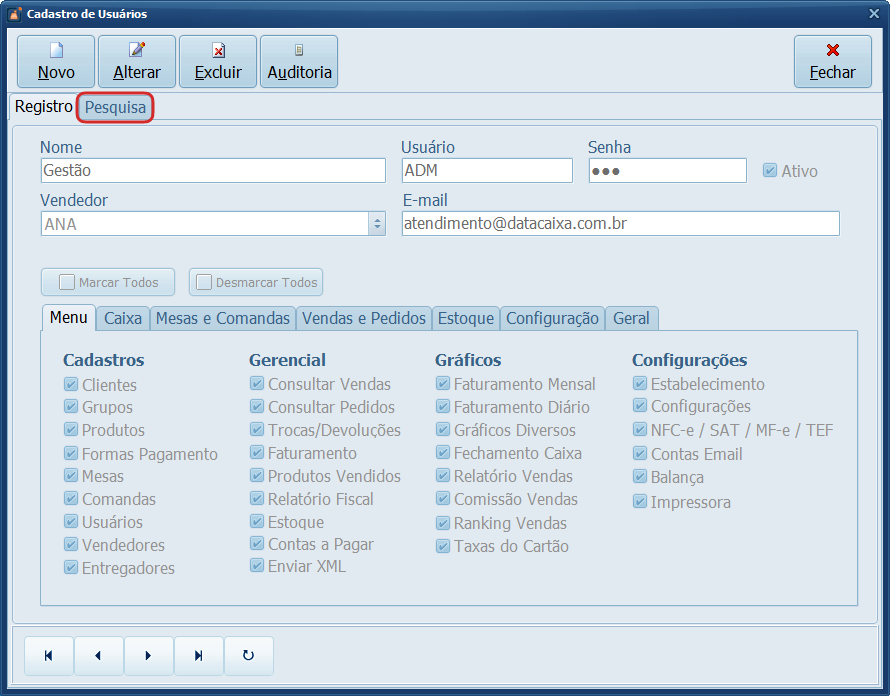890x696 pixels.
Task: Select the Estoque permissions tab
Action: 466,318
